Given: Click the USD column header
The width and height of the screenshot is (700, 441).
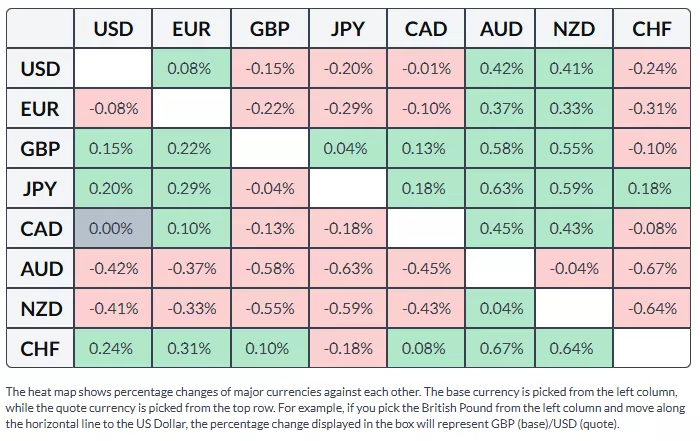Looking at the screenshot, I should click(x=113, y=29).
